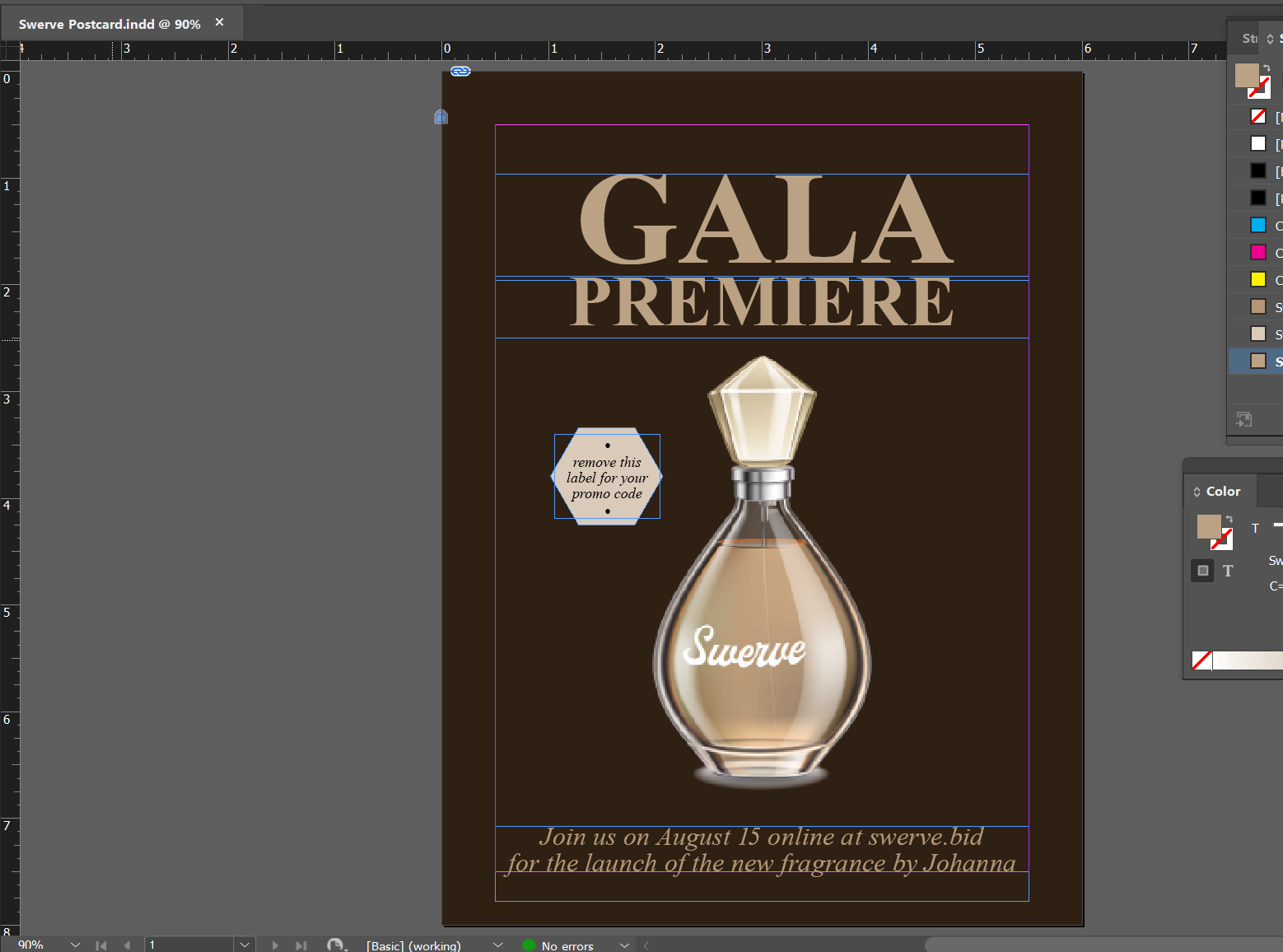The image size is (1283, 952).
Task: Select the promo code label hexagon
Action: [x=607, y=476]
